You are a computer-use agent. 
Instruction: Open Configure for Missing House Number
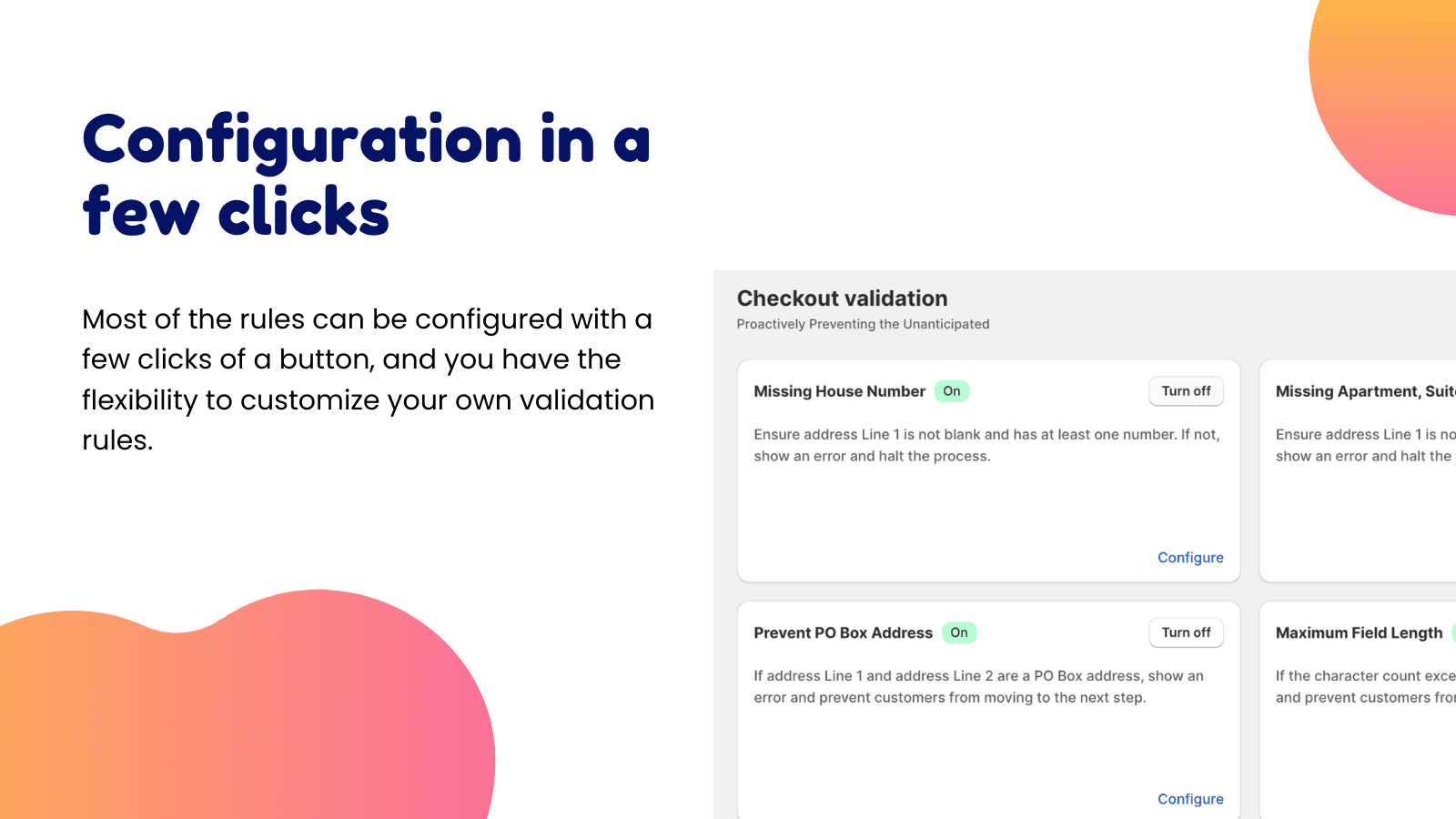point(1190,558)
